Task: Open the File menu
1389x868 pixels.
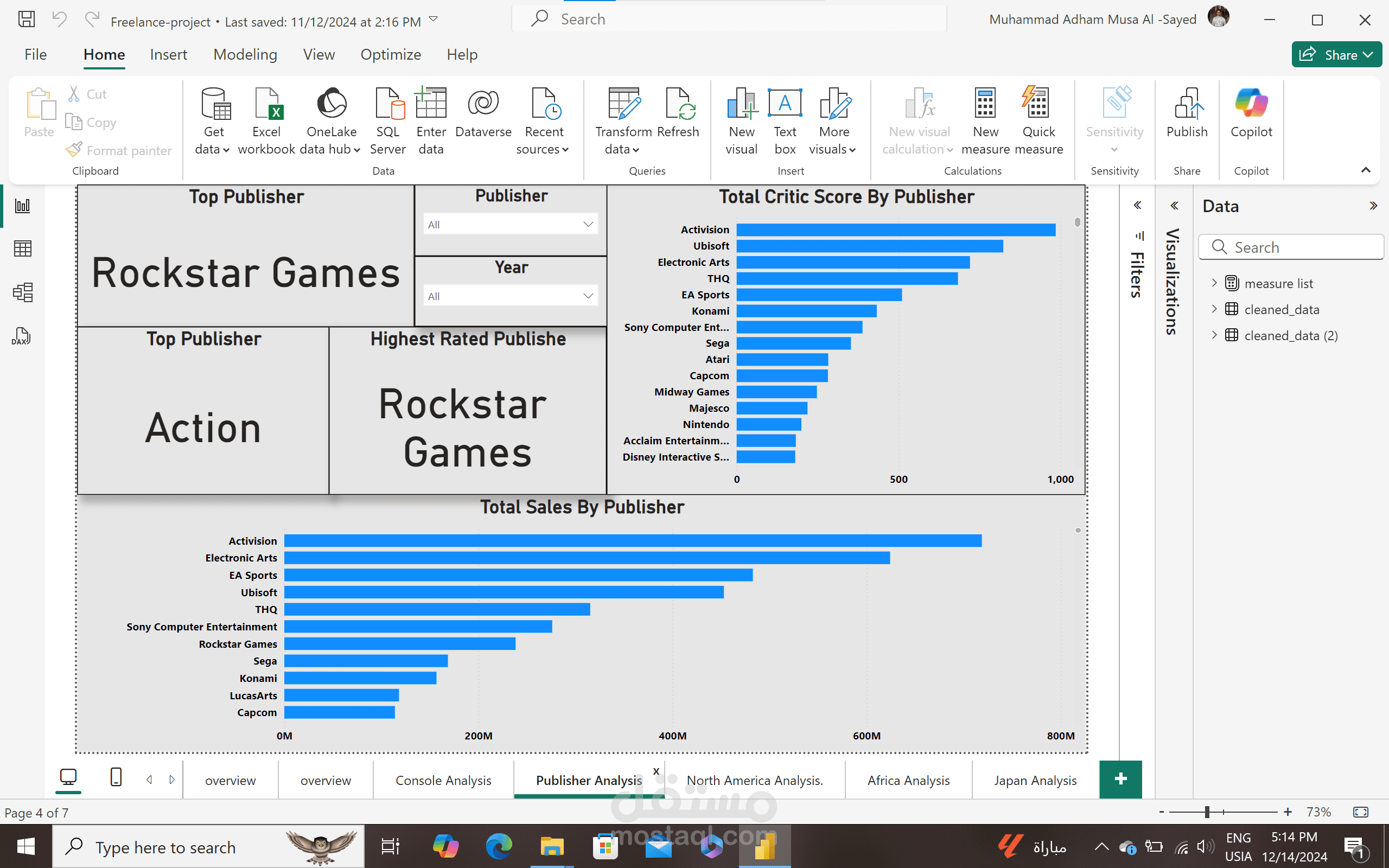Action: pyautogui.click(x=36, y=55)
